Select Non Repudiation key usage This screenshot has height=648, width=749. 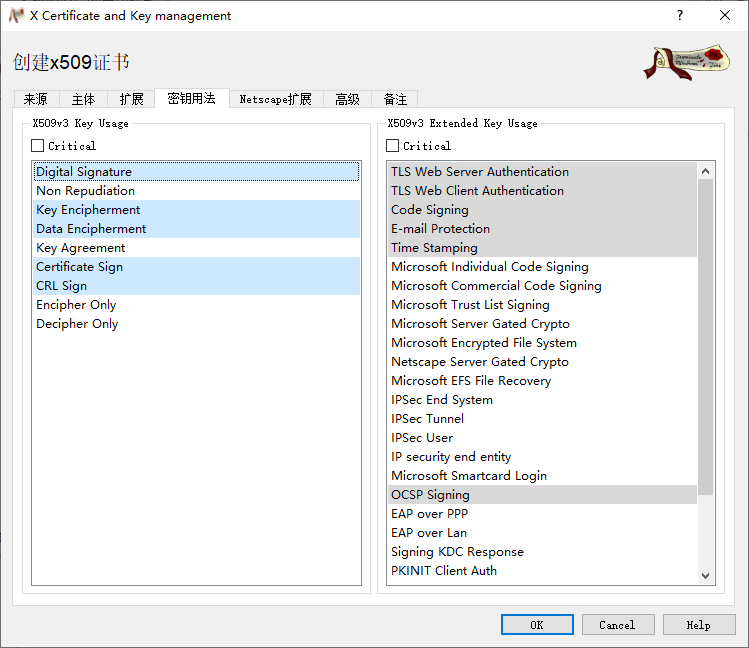(x=85, y=191)
